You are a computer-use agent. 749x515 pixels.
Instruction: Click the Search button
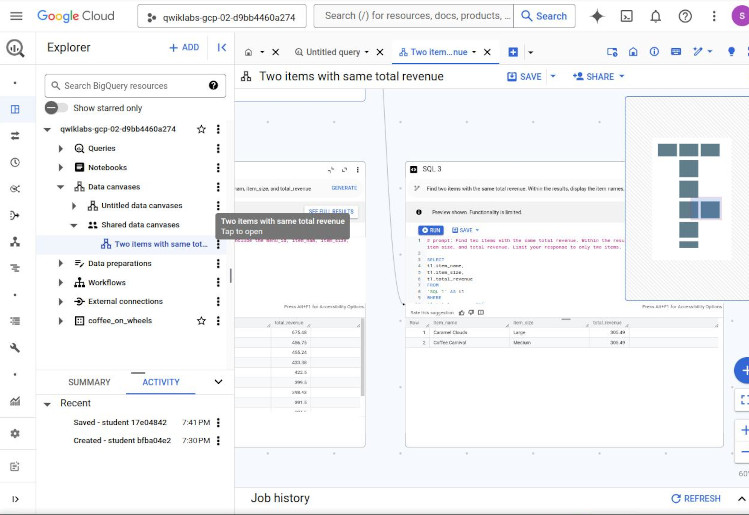pyautogui.click(x=544, y=16)
